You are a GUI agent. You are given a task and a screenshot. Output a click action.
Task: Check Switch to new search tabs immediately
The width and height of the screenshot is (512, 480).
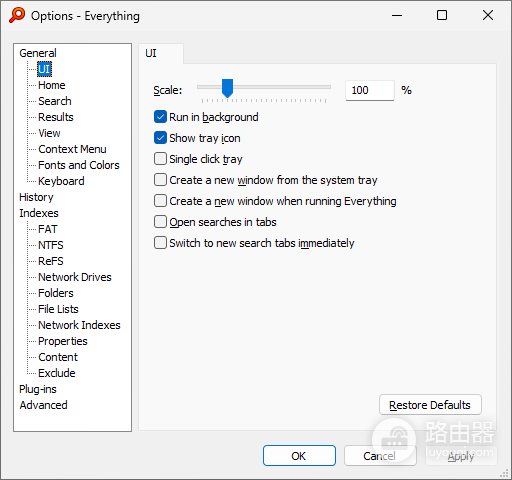(160, 243)
